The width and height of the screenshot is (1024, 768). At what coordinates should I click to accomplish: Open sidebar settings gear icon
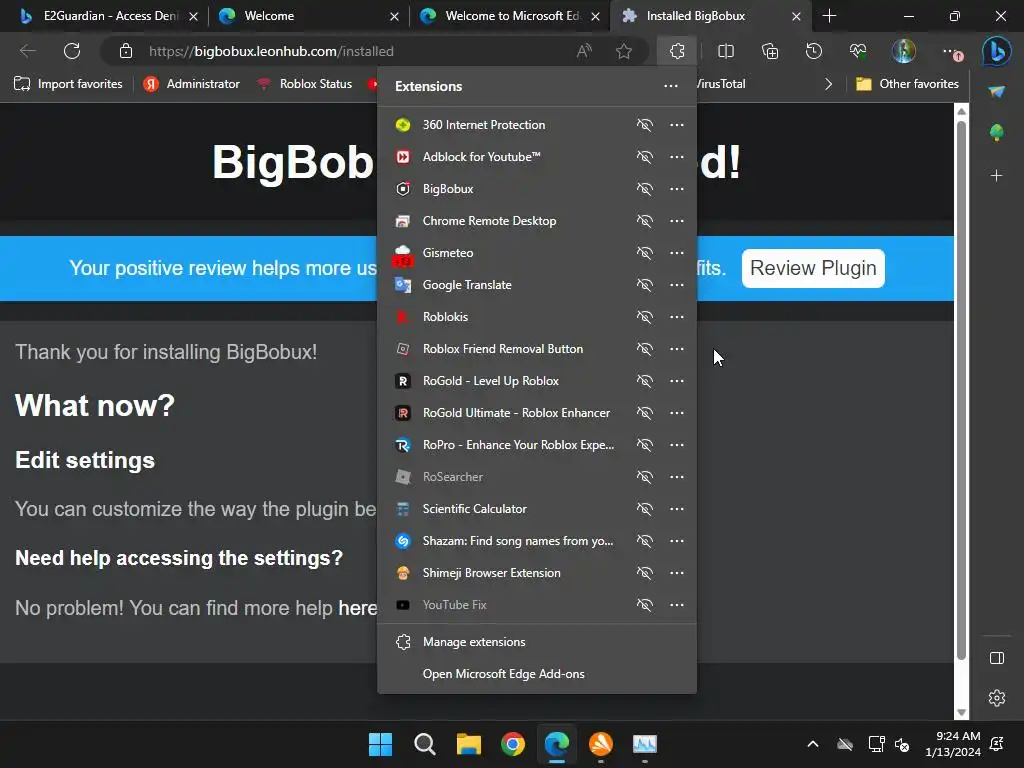point(997,698)
